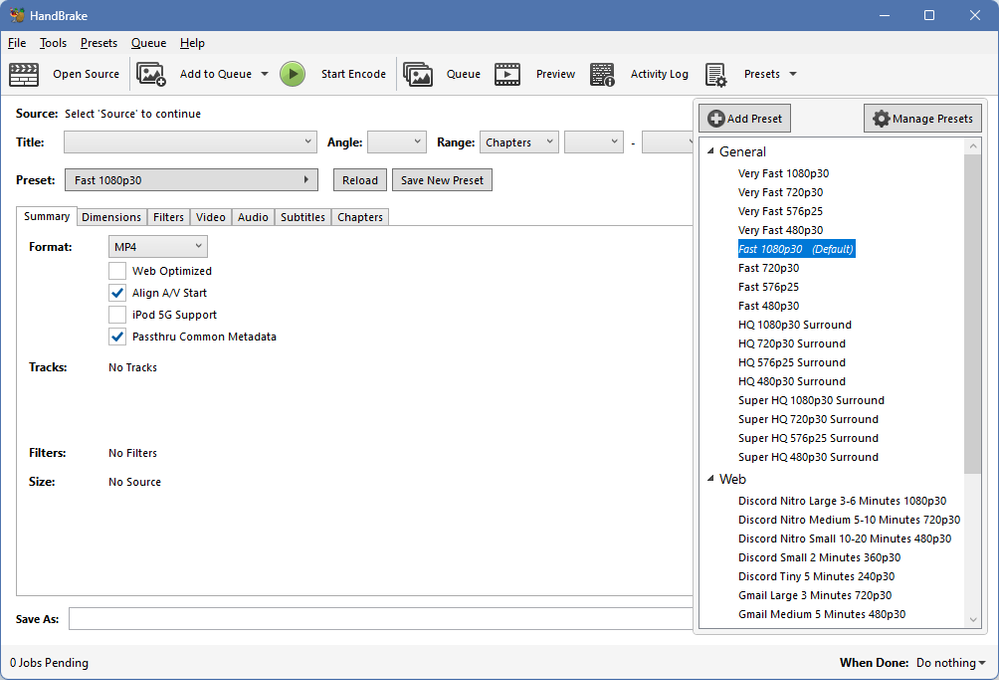The image size is (999, 680).
Task: Switch to the Subtitles tab
Action: [303, 217]
